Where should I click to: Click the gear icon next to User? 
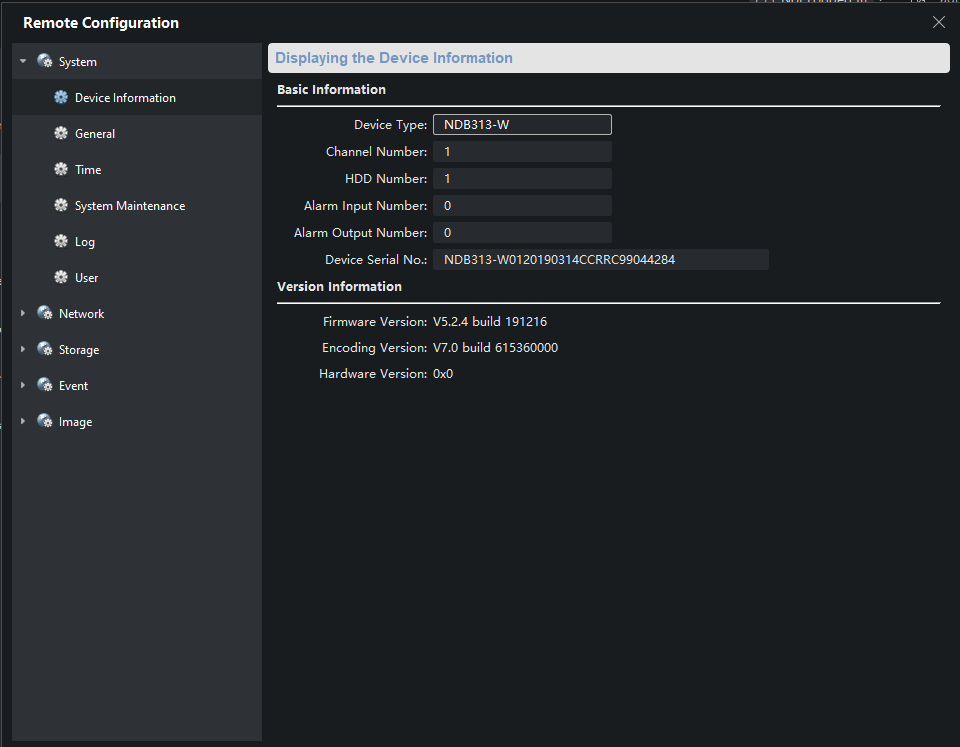click(61, 278)
